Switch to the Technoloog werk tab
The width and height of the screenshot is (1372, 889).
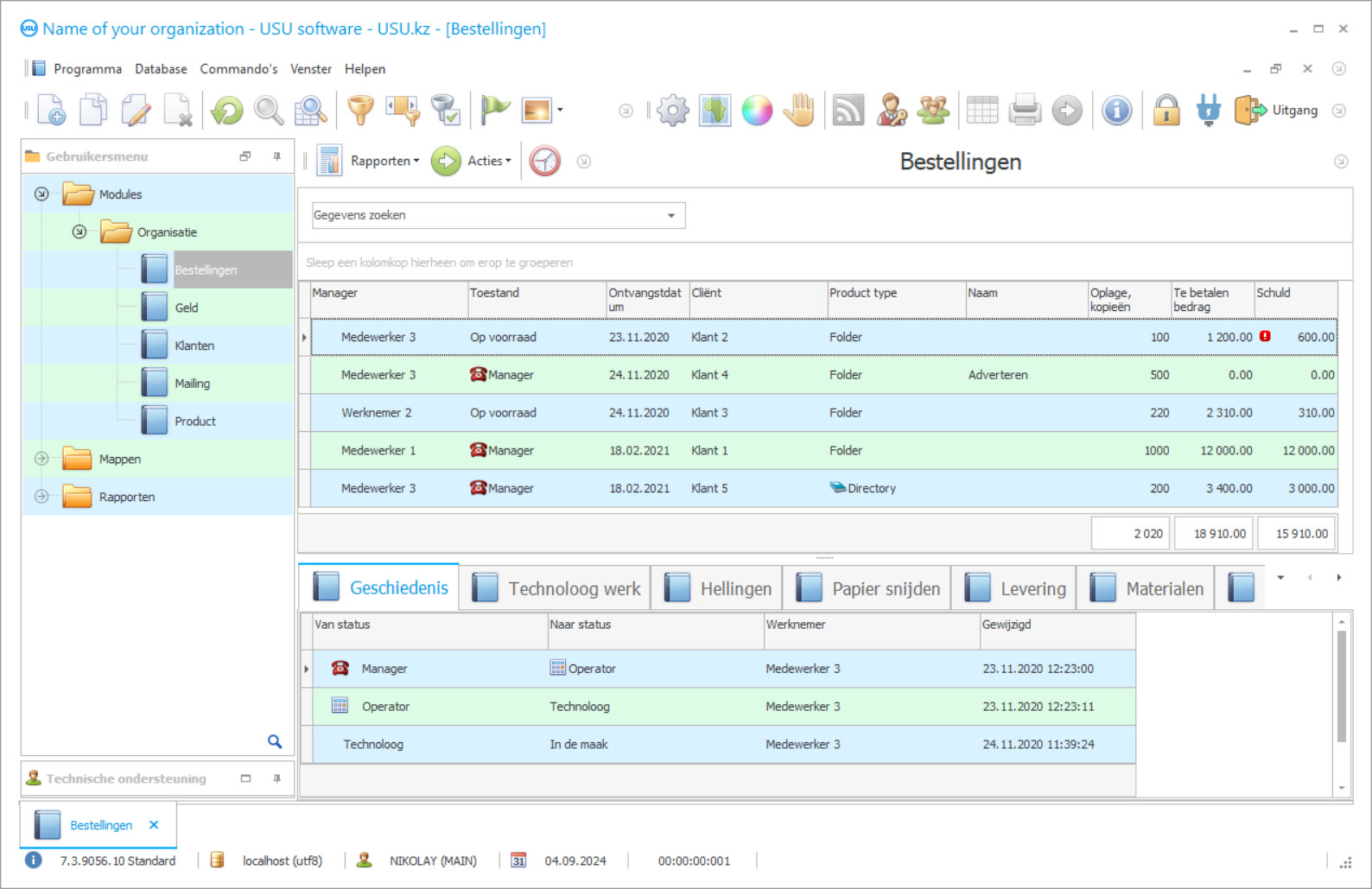coord(556,588)
